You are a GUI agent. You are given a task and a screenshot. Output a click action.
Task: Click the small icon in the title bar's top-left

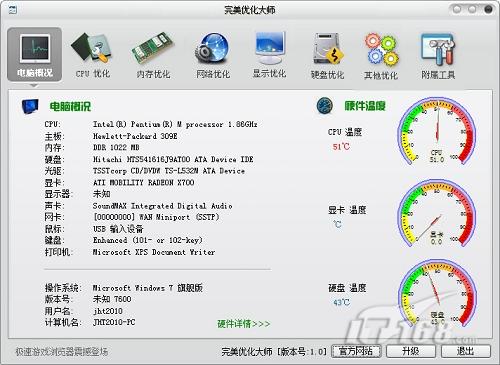coord(13,10)
